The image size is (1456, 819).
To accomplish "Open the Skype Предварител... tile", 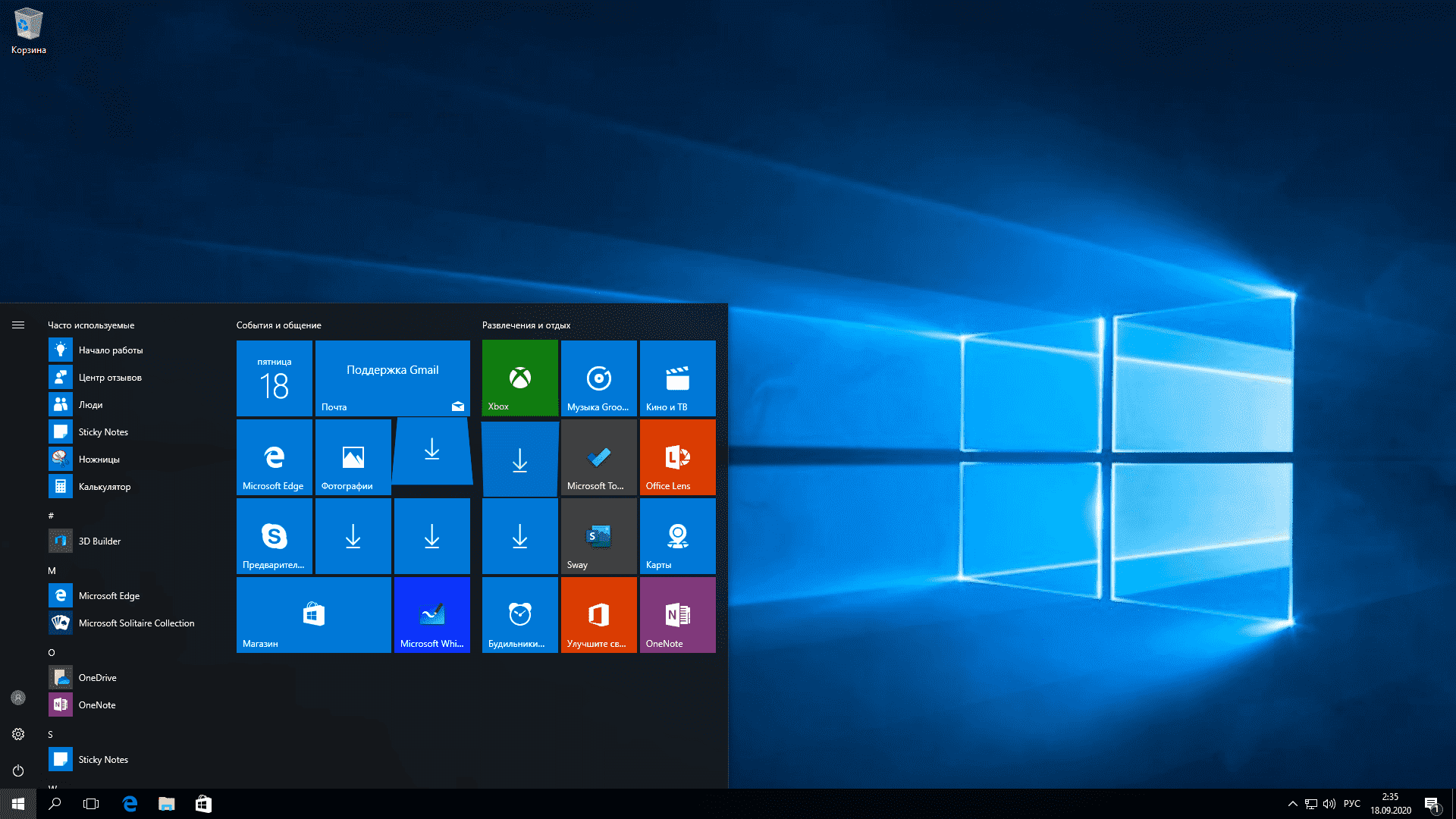I will click(275, 536).
